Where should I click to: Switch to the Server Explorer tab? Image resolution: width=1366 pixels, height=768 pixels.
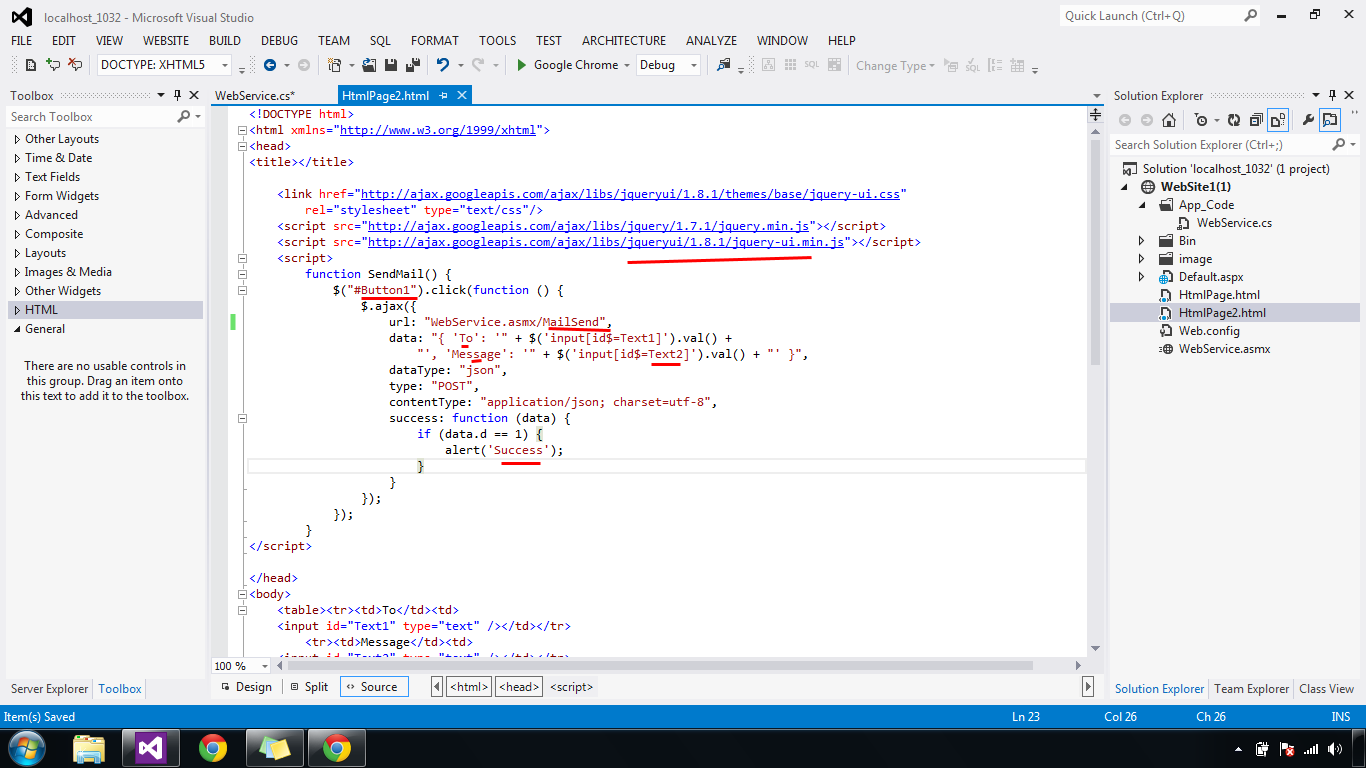coord(50,689)
